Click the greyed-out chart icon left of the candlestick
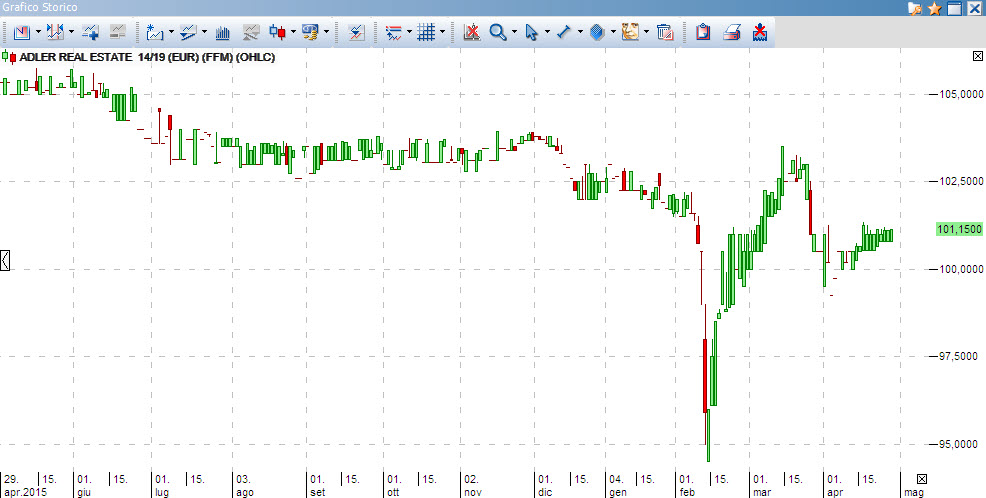This screenshot has width=986, height=498. click(251, 32)
